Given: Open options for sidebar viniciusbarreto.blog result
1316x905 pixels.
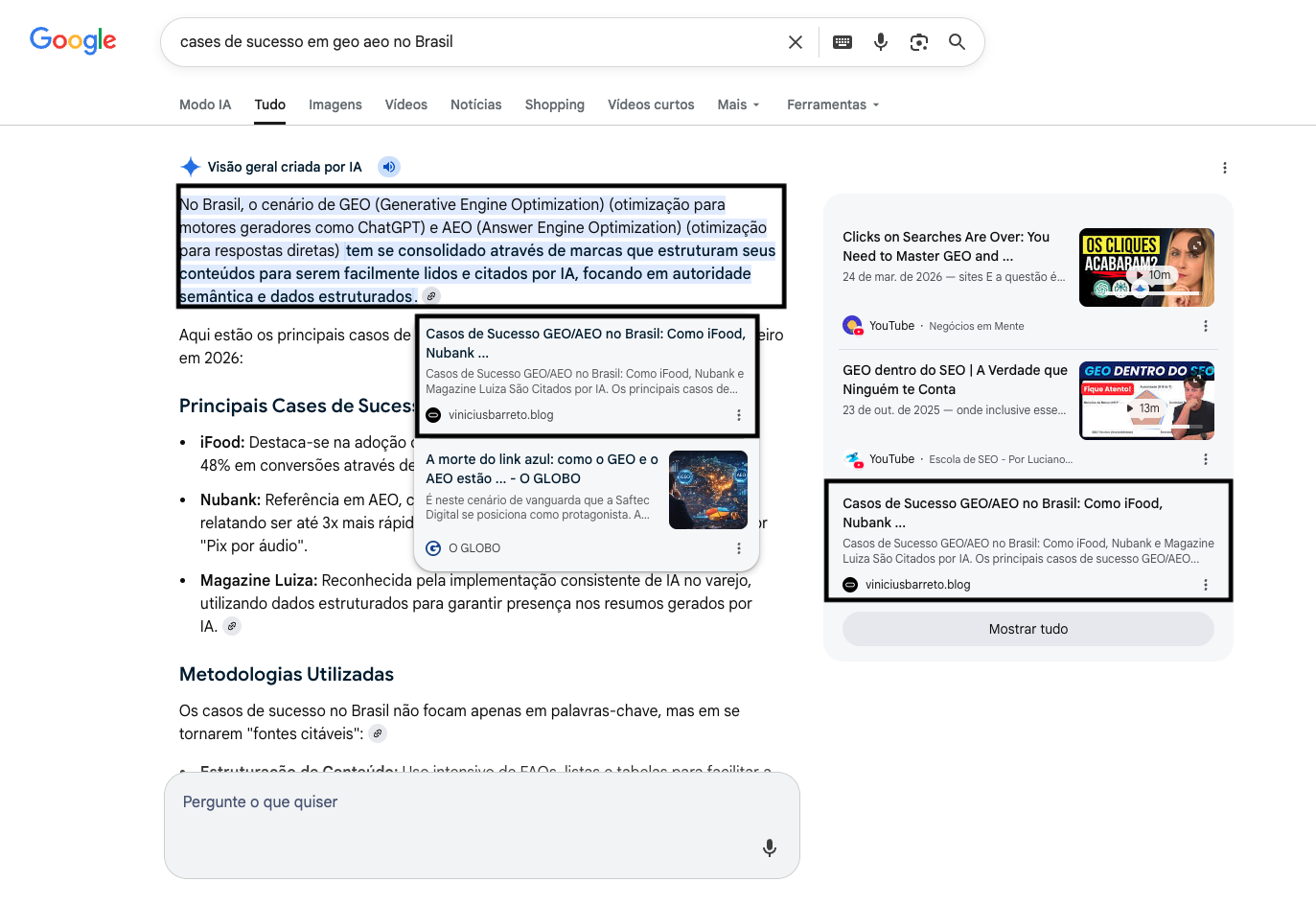Looking at the screenshot, I should pos(1205,585).
